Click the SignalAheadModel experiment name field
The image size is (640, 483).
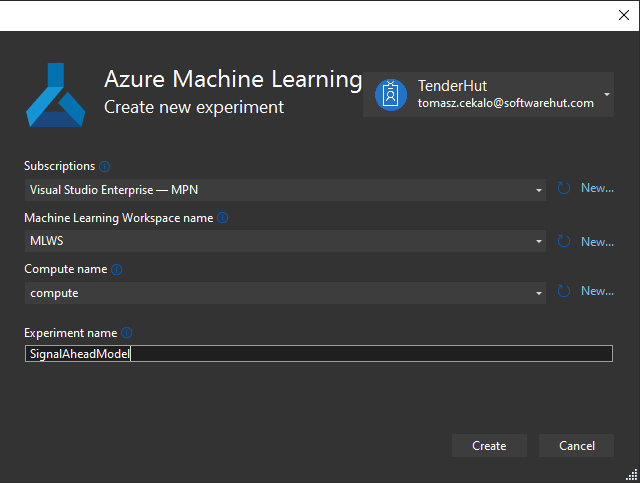click(x=319, y=354)
